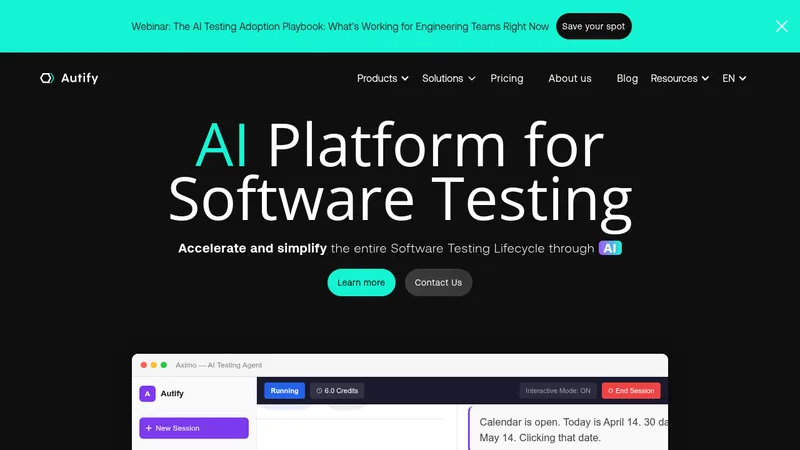Click the purple AI badge in the tagline
The width and height of the screenshot is (800, 450).
pyautogui.click(x=610, y=248)
